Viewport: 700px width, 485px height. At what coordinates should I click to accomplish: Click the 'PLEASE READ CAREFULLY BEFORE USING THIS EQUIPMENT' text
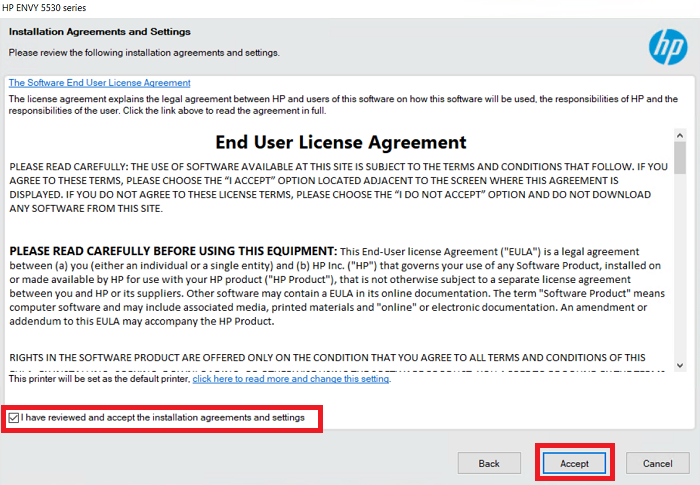173,251
